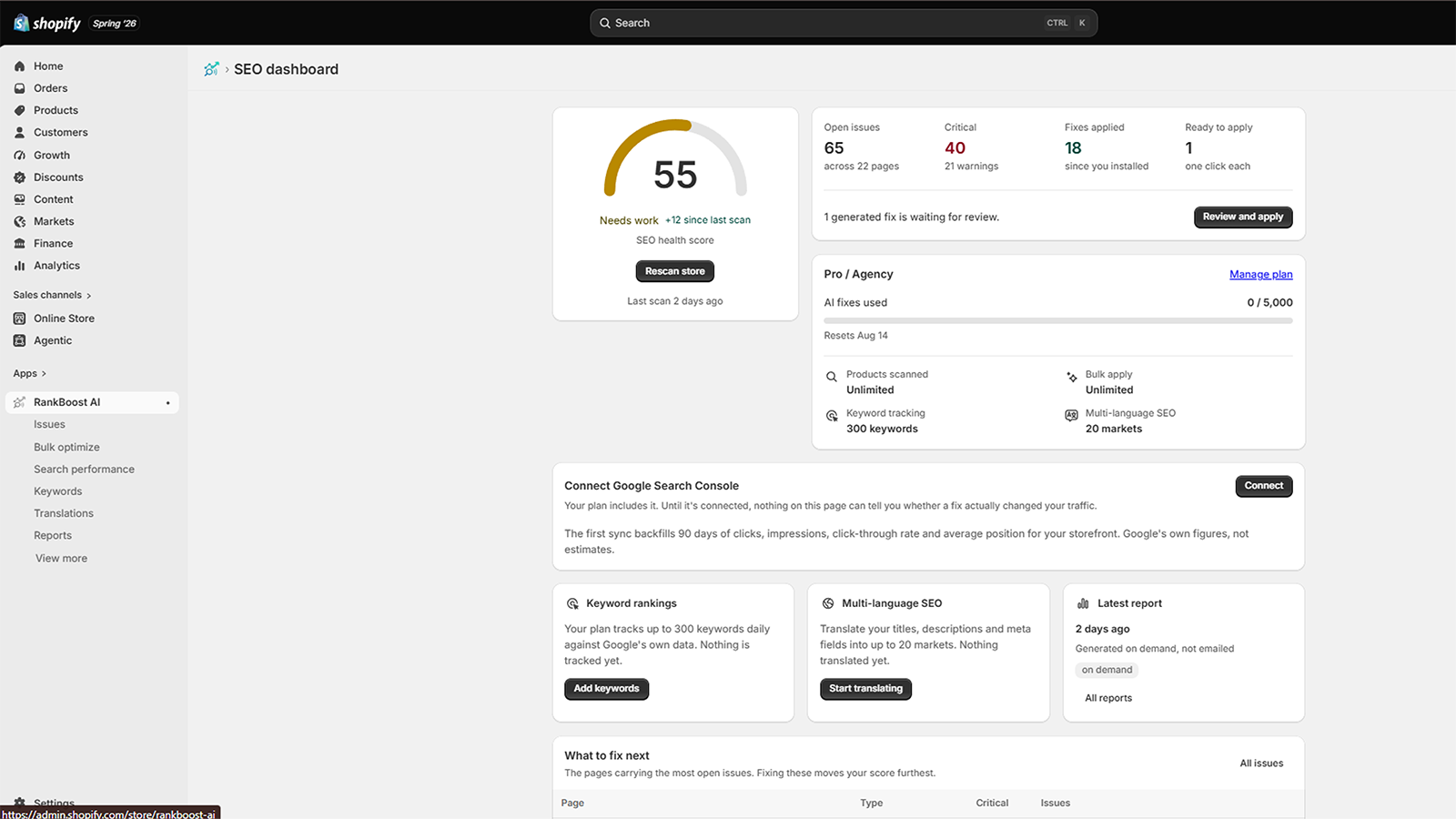The width and height of the screenshot is (1456, 819).
Task: Open the Issues submenu item
Action: (49, 425)
